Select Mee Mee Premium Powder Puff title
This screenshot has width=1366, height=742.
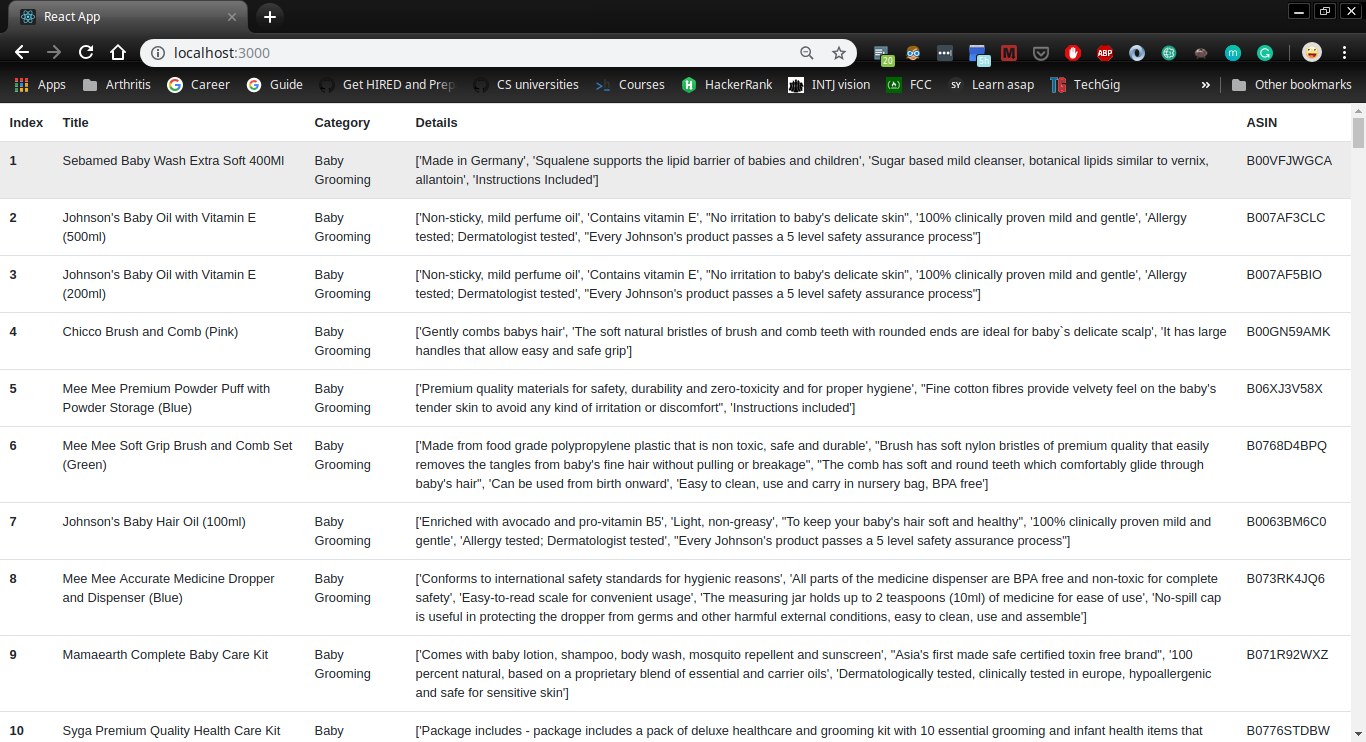[x=166, y=398]
